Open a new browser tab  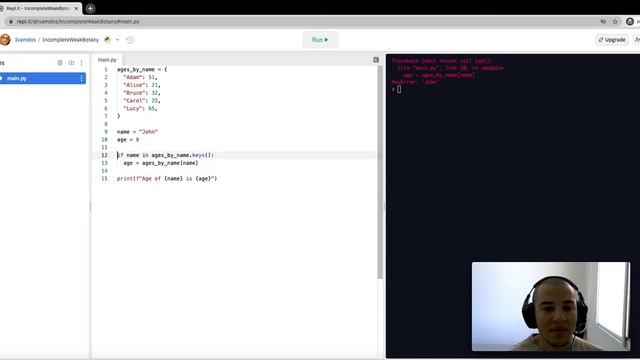point(90,8)
